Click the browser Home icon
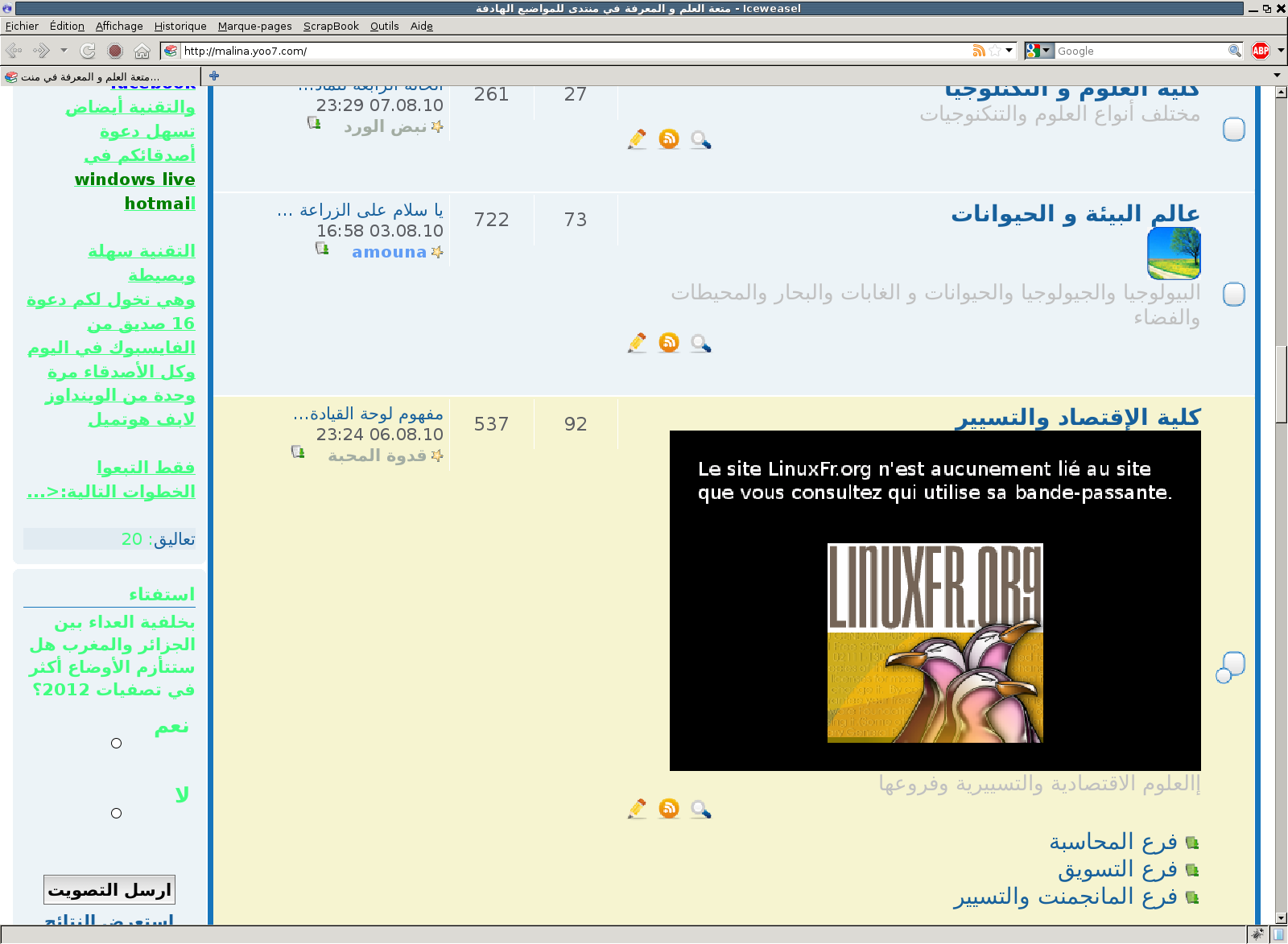Viewport: 1288px width, 944px height. pyautogui.click(x=142, y=52)
